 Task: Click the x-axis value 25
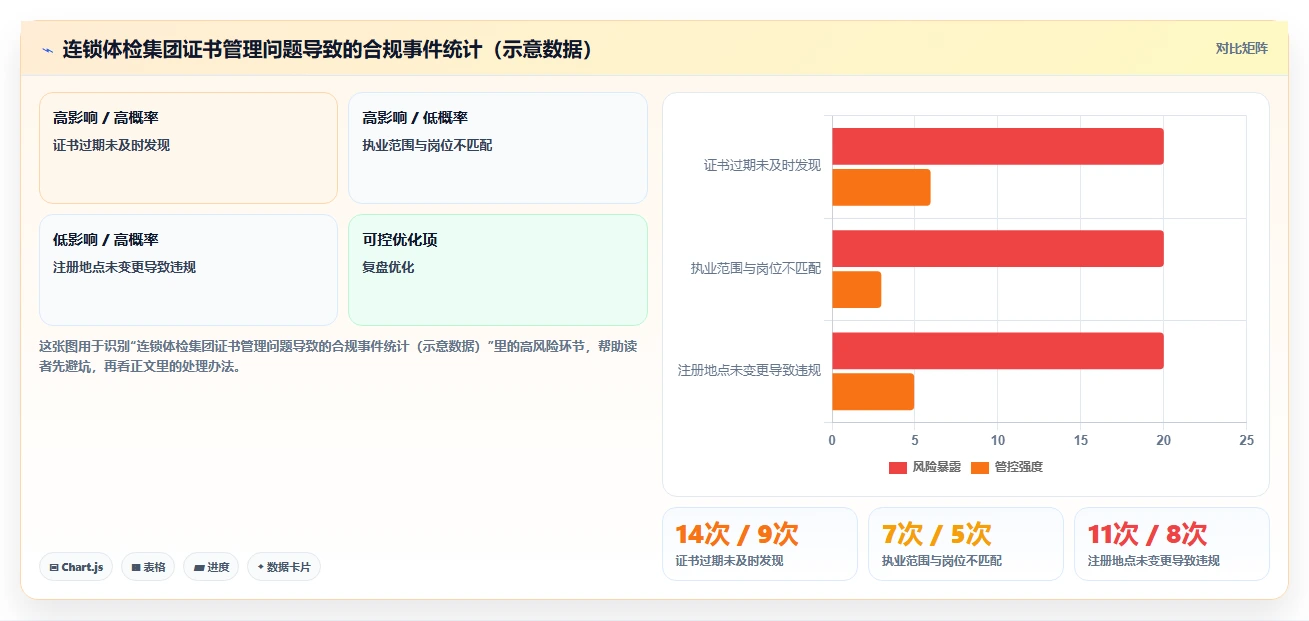point(1246,440)
